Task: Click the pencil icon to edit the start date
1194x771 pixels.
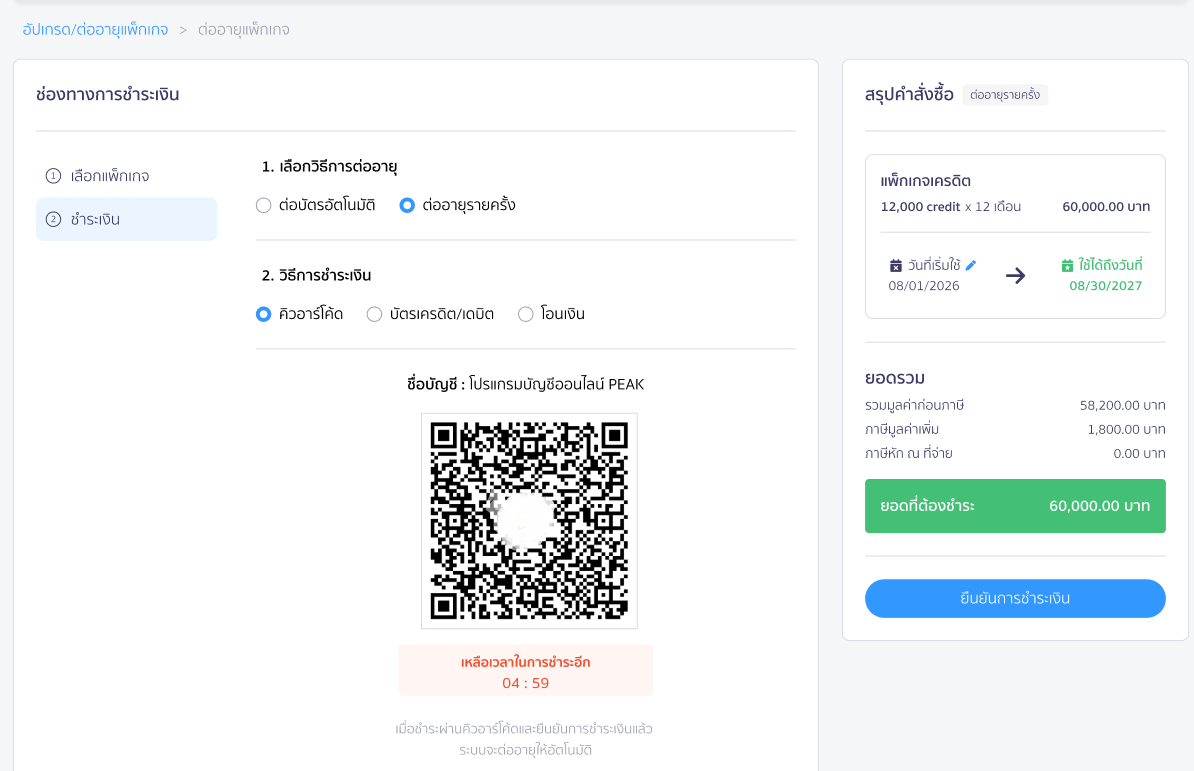Action: pos(970,265)
